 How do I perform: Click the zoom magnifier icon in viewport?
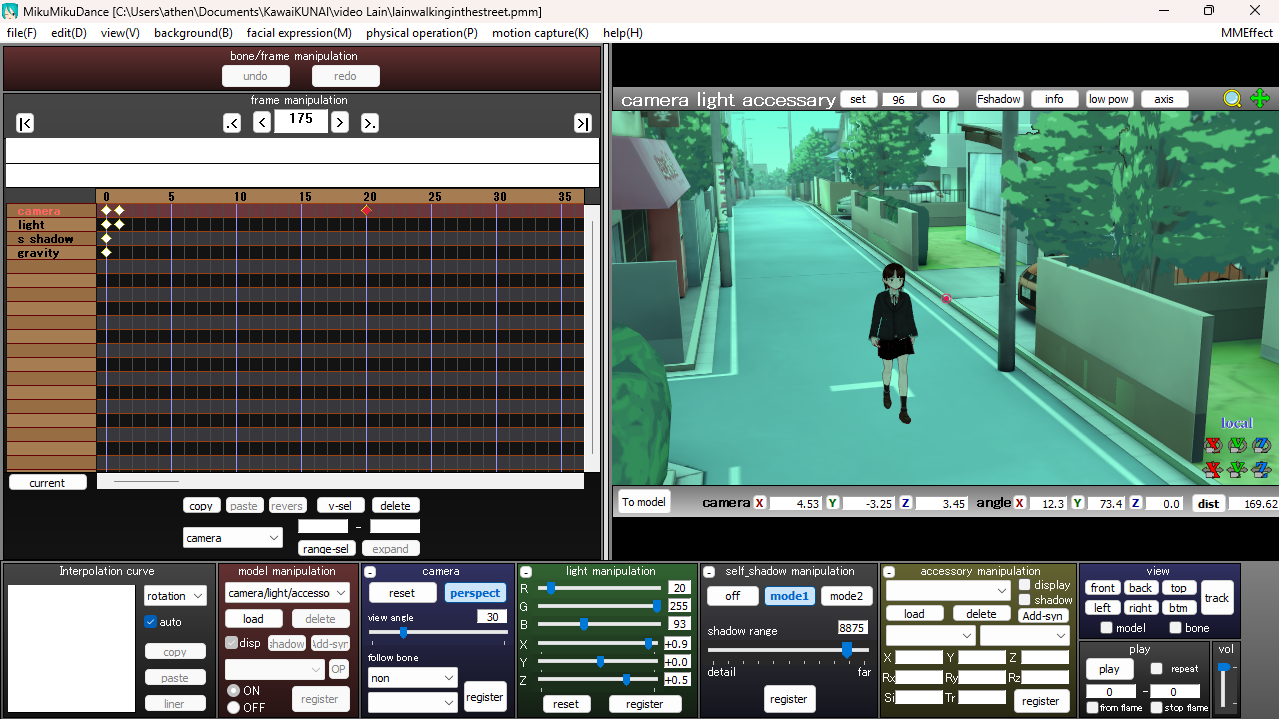[x=1232, y=99]
